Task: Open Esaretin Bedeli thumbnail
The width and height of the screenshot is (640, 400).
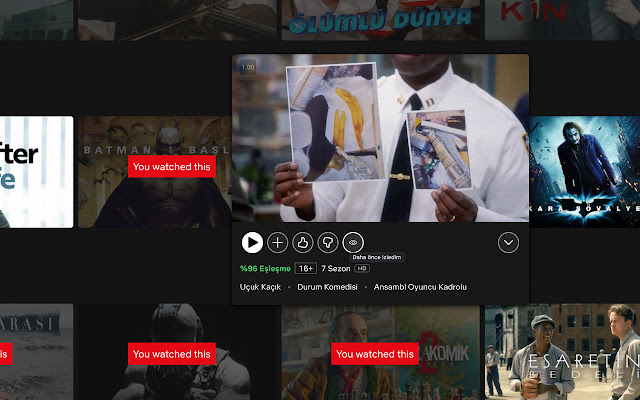Action: coord(562,352)
